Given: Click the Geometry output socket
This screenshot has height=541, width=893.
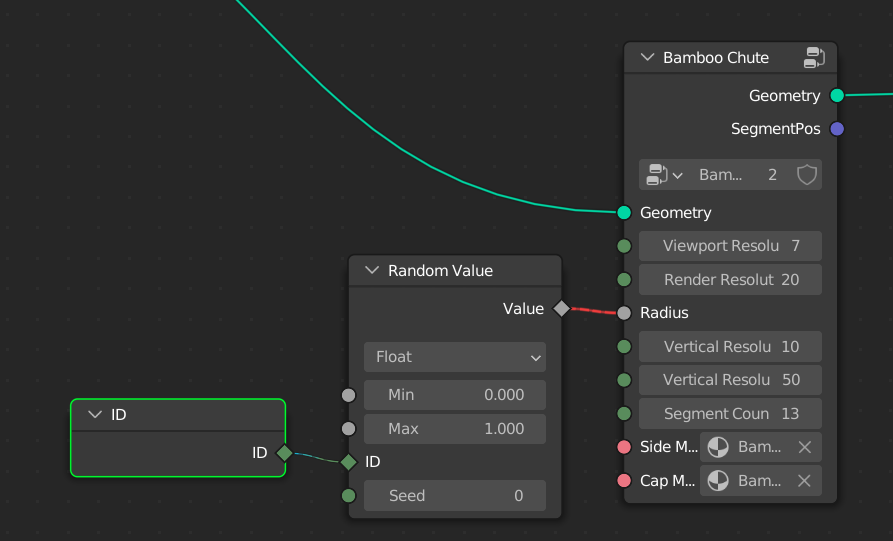Looking at the screenshot, I should [837, 96].
